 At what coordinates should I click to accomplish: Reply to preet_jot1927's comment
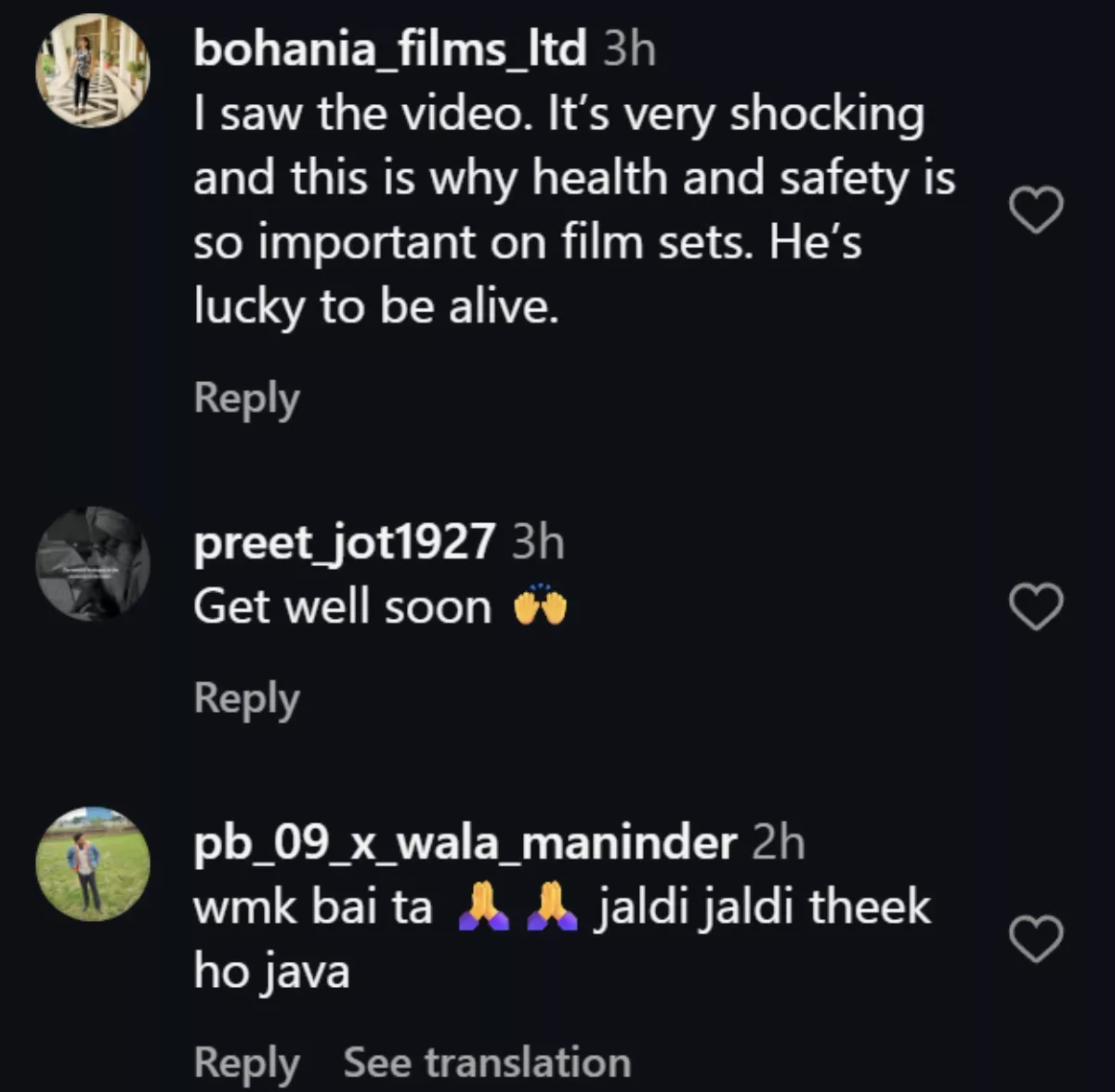coord(246,699)
